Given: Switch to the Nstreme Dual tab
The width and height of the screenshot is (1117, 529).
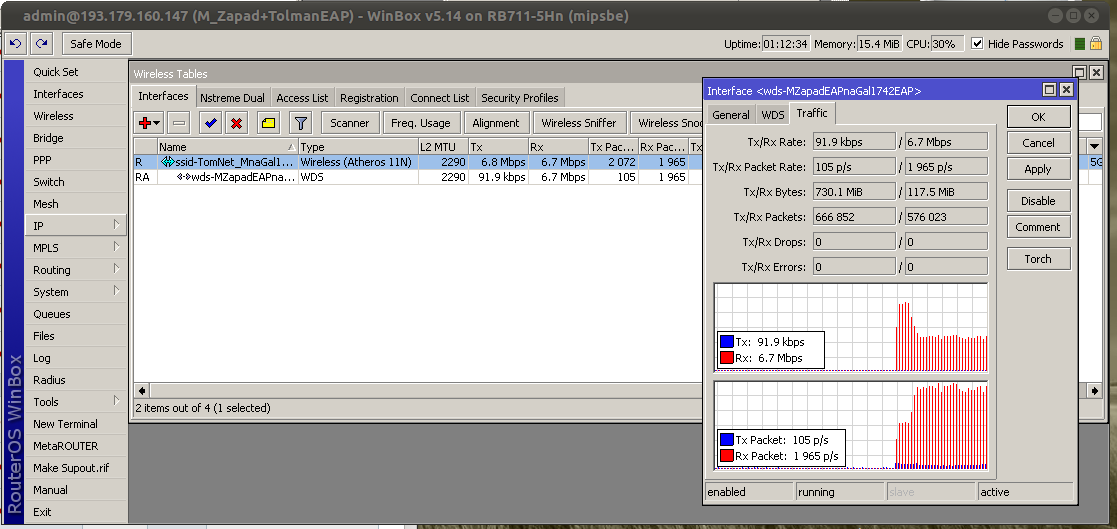Looking at the screenshot, I should [x=232, y=98].
